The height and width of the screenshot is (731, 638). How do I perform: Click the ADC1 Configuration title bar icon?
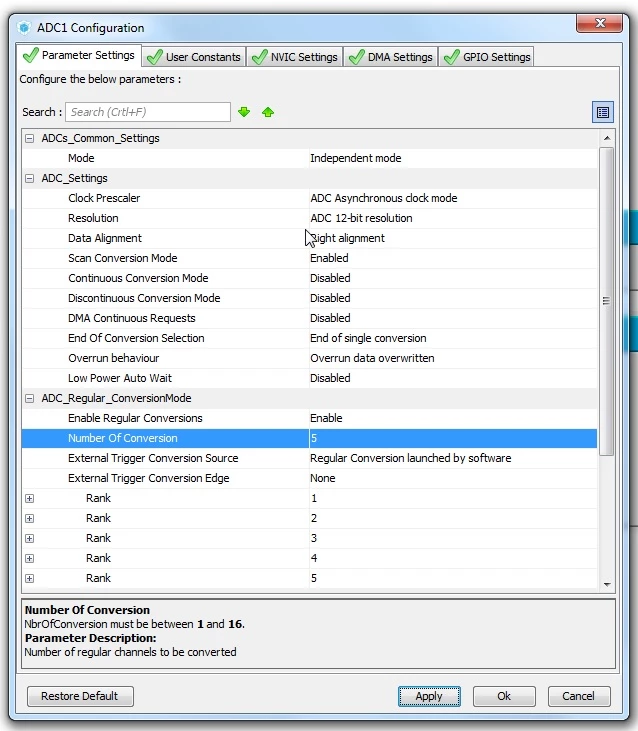(24, 28)
